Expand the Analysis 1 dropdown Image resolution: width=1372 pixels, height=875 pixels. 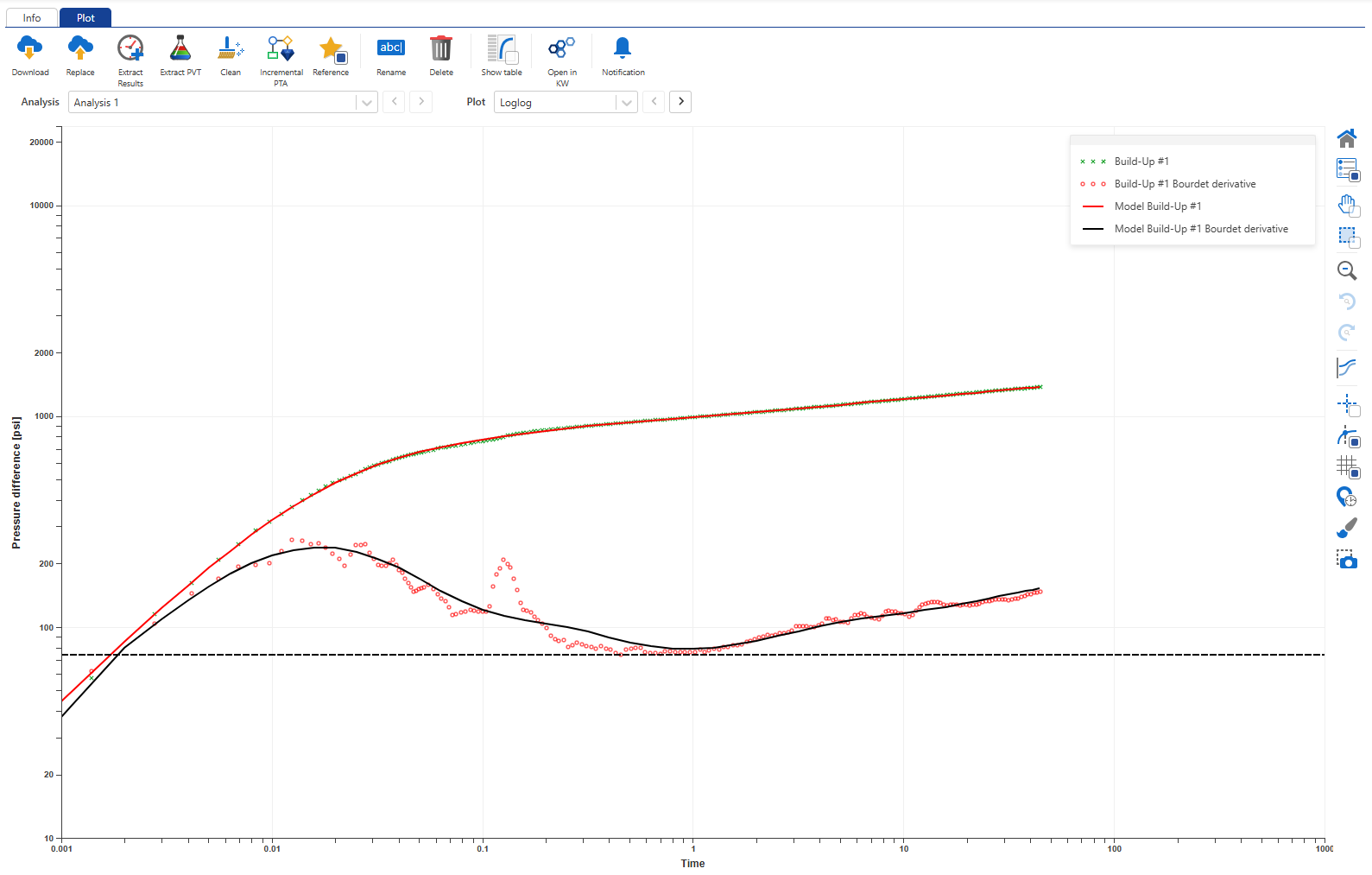367,103
